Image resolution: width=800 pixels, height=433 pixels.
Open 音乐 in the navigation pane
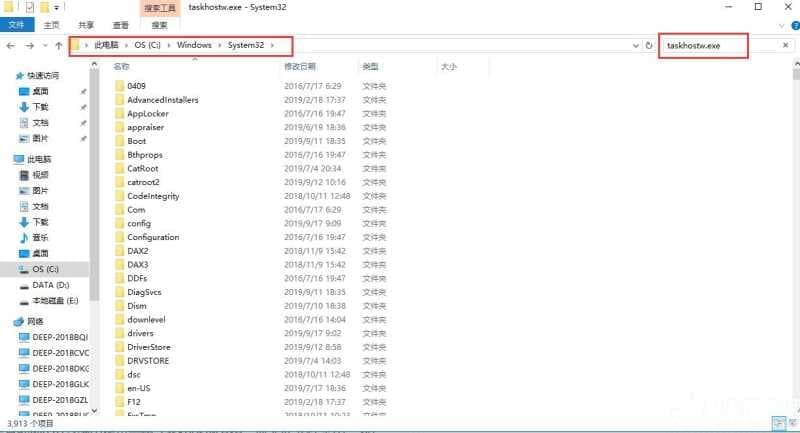point(40,238)
